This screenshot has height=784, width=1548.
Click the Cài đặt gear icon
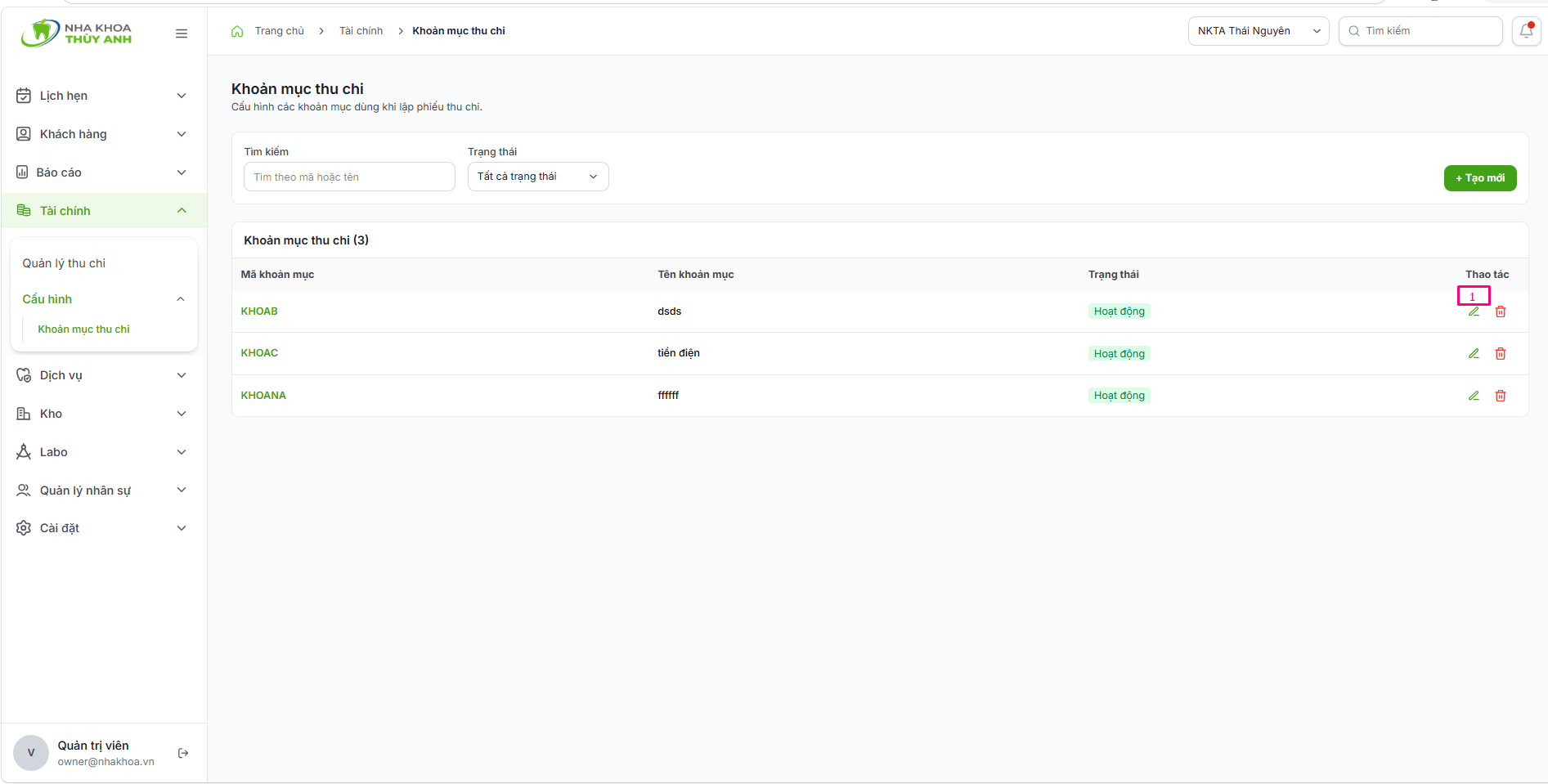[x=24, y=528]
